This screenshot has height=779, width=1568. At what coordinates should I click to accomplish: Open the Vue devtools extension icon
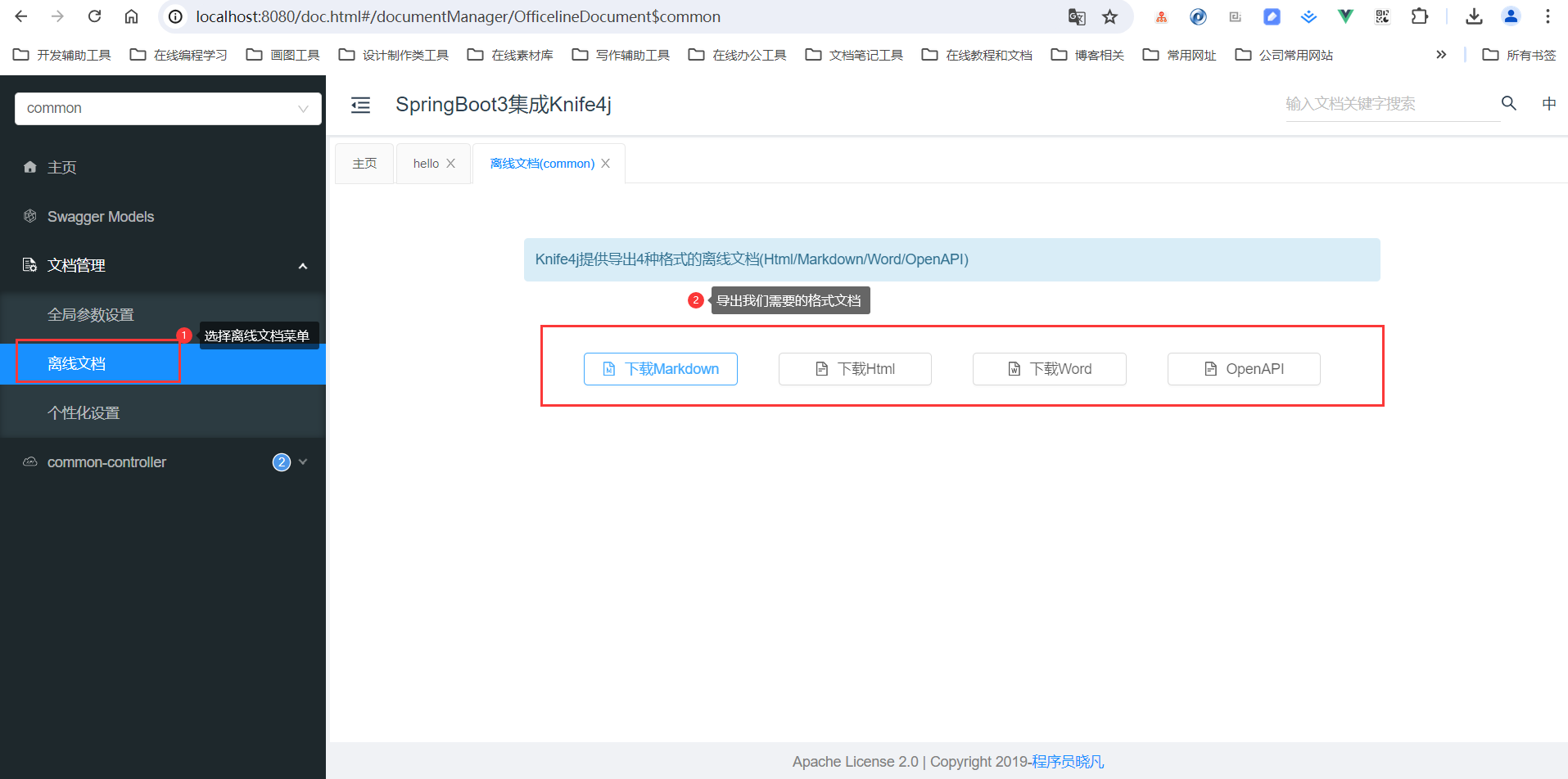coord(1345,16)
